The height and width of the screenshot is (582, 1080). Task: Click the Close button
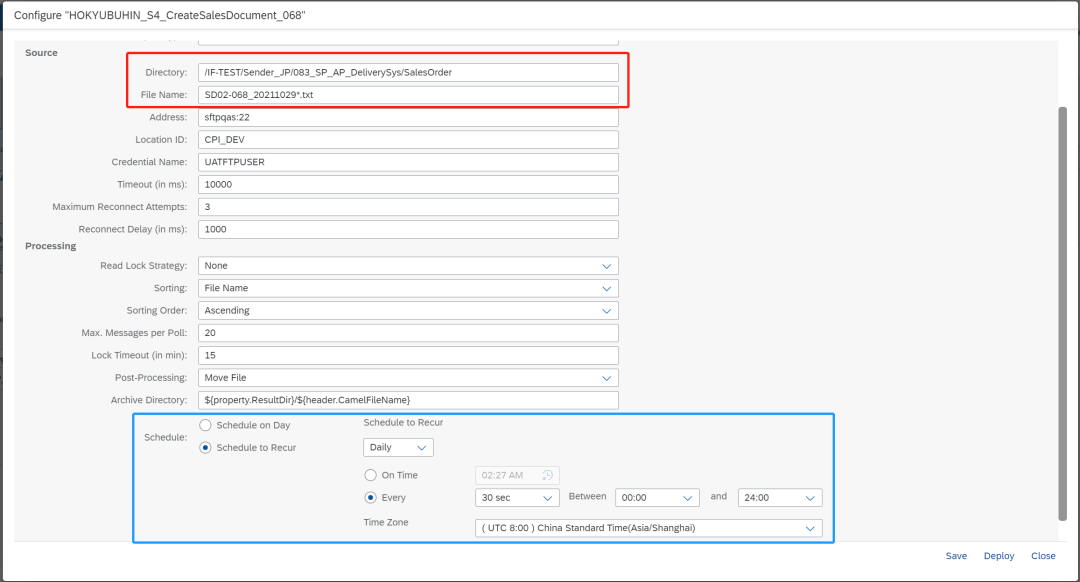1043,556
